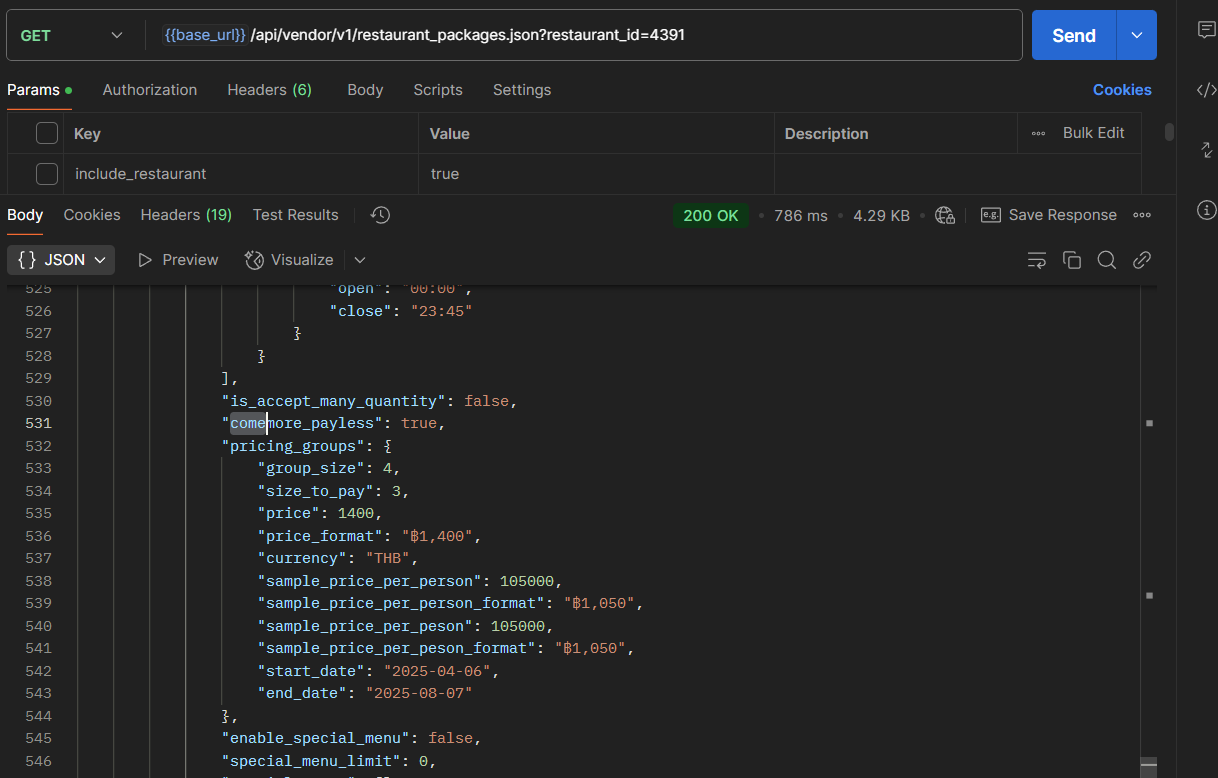
Task: Open the comments icon in right sidebar
Action: pyautogui.click(x=1206, y=30)
